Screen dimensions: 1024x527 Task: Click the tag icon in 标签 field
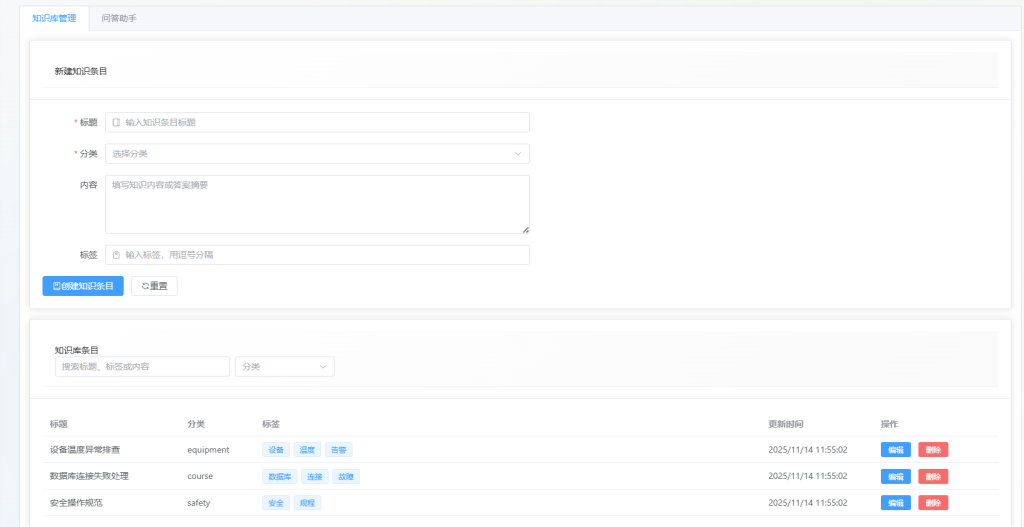click(116, 255)
